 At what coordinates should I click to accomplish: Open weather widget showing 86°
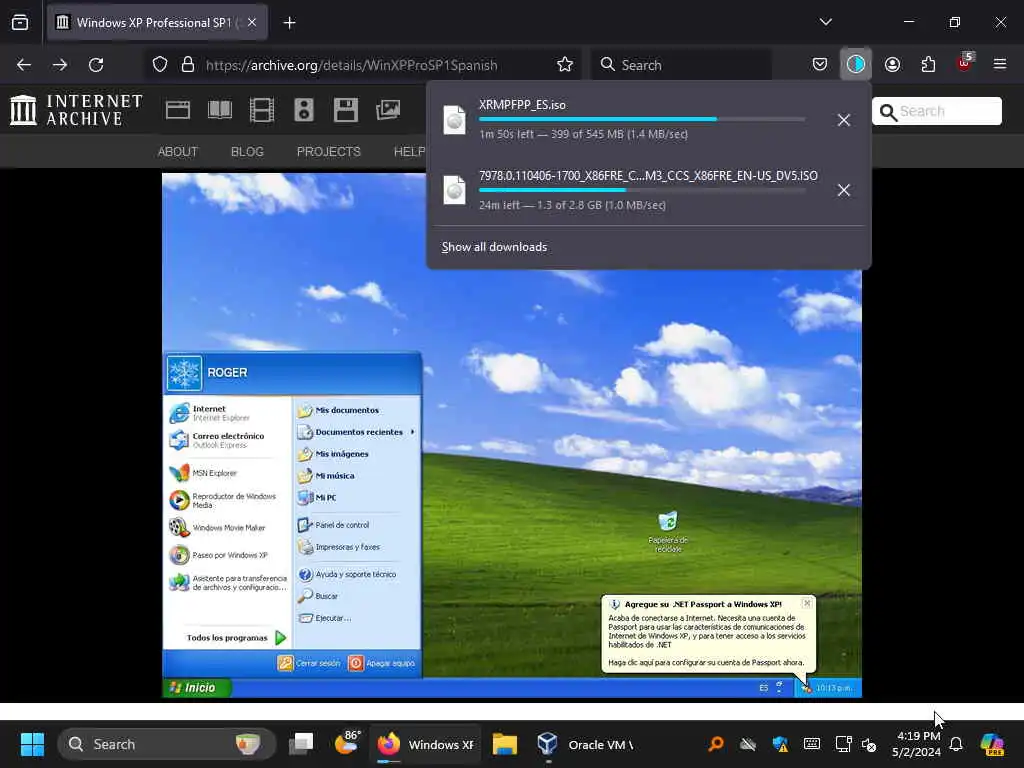pos(347,743)
